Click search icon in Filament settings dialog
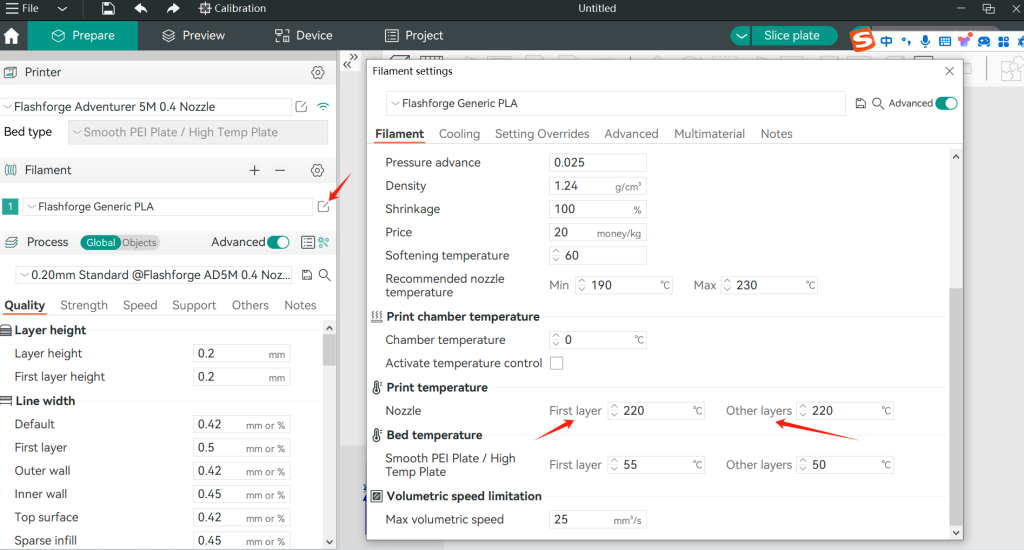Screen dimensions: 1024x550 click(877, 104)
